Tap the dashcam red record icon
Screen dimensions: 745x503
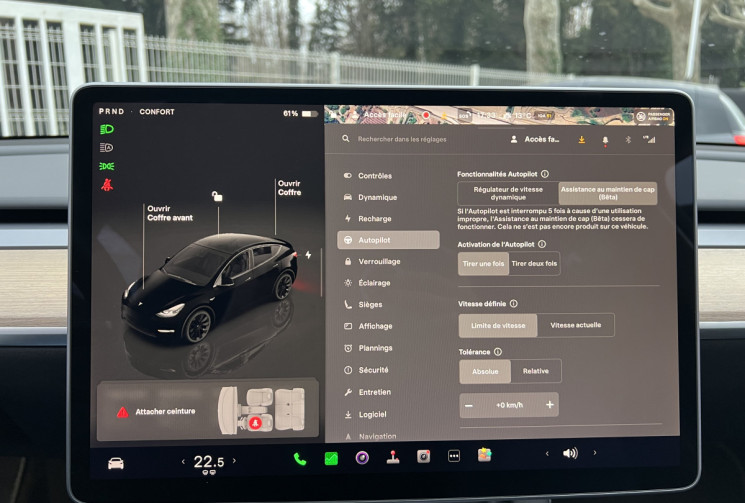(426, 115)
